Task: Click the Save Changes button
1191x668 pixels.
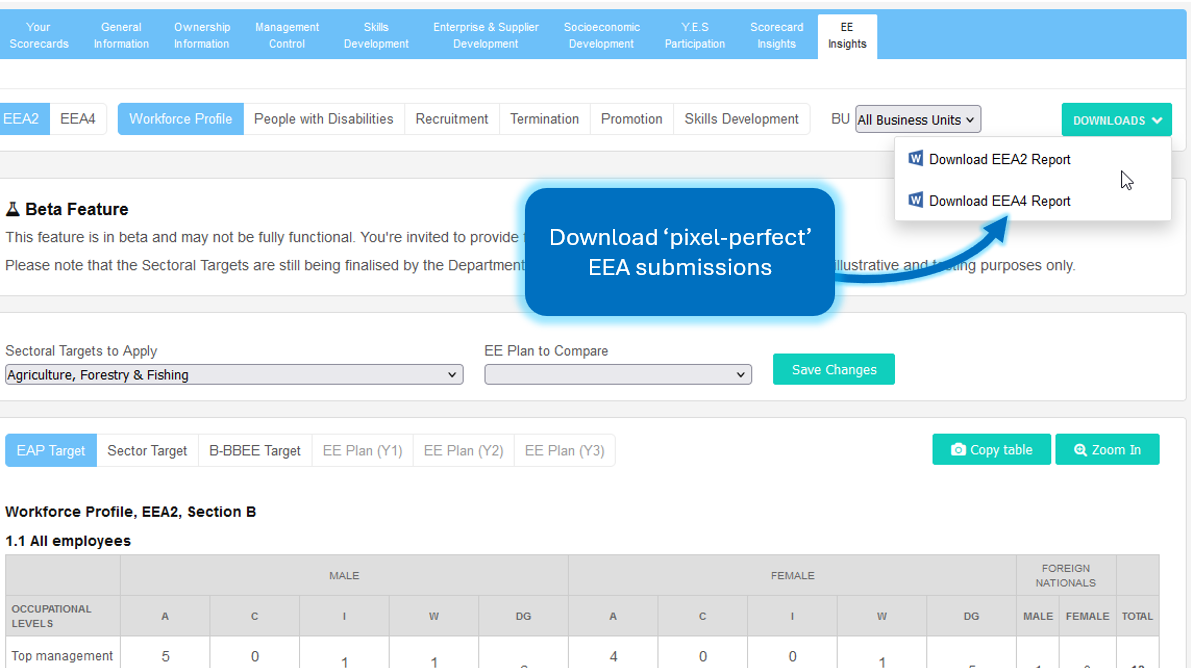Action: tap(834, 369)
